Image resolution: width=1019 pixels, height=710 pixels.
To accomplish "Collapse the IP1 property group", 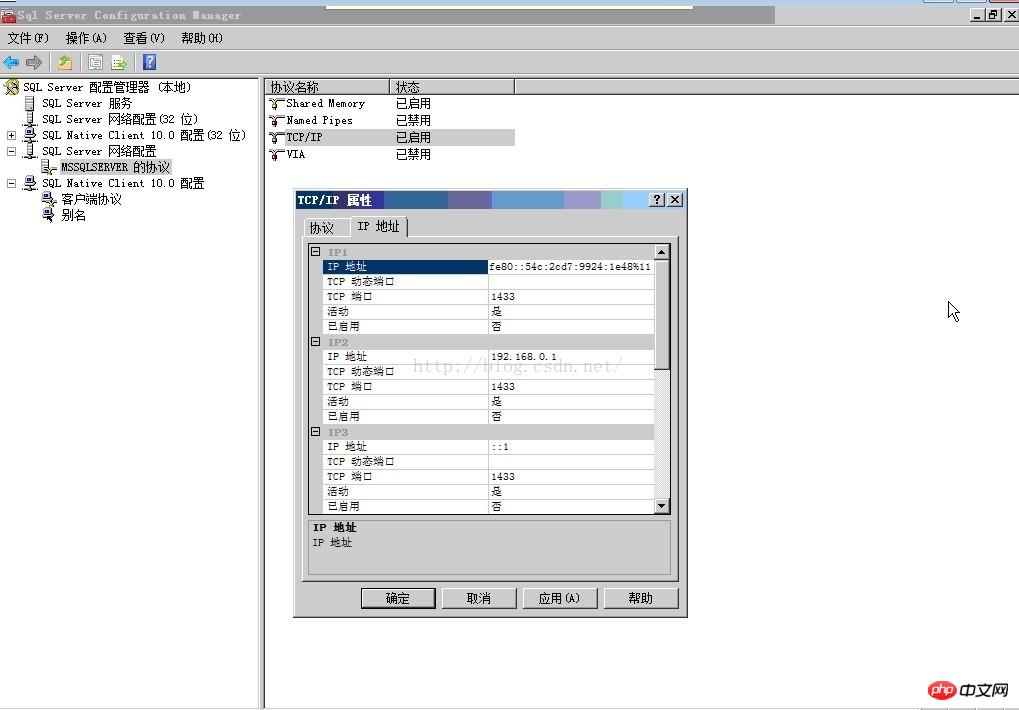I will click(x=315, y=251).
